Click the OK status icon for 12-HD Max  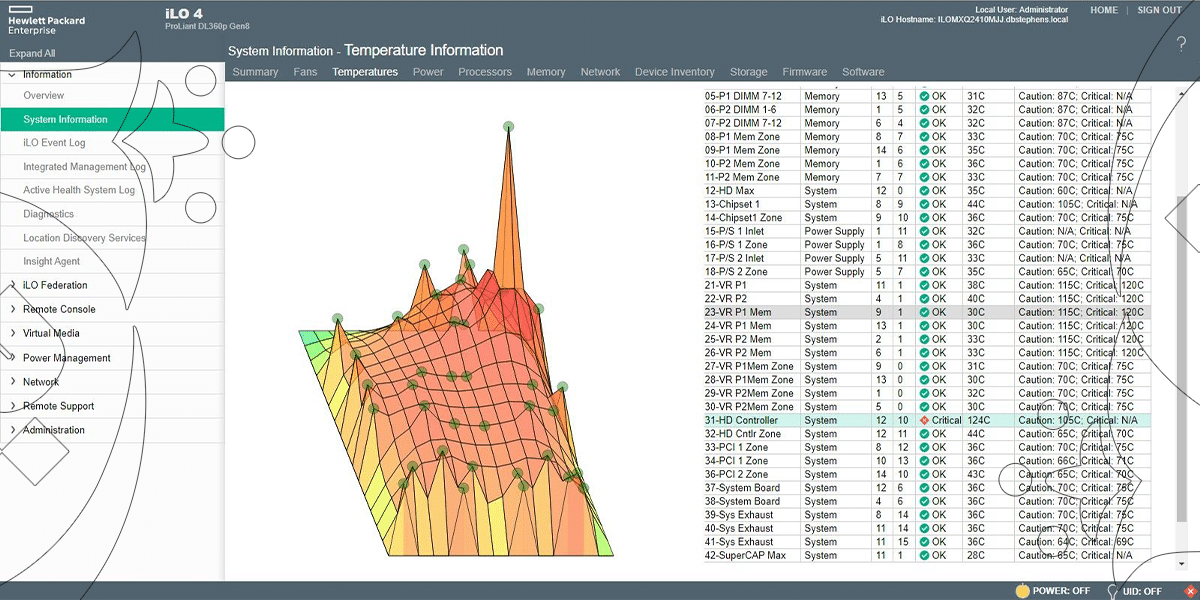925,191
